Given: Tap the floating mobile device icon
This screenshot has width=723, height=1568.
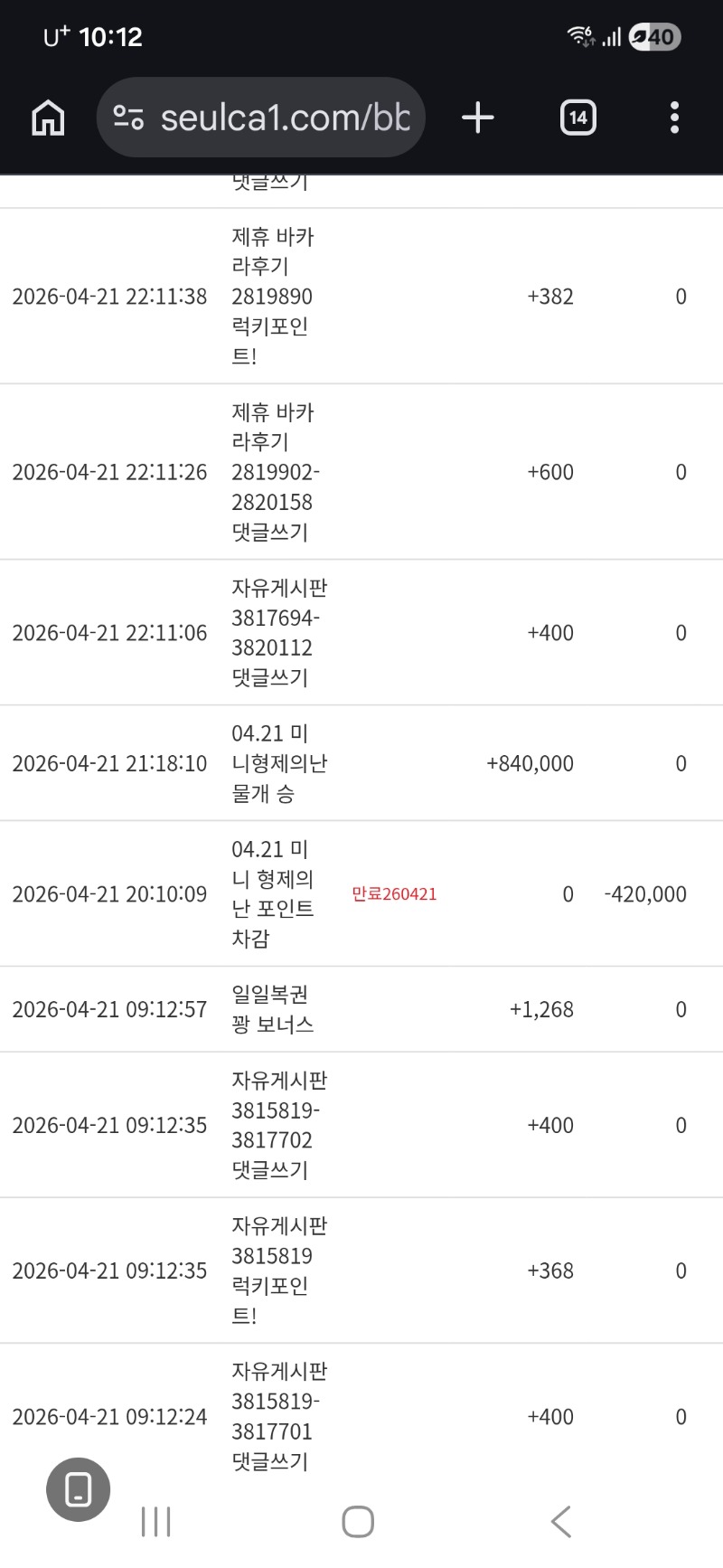Looking at the screenshot, I should pos(79,1489).
